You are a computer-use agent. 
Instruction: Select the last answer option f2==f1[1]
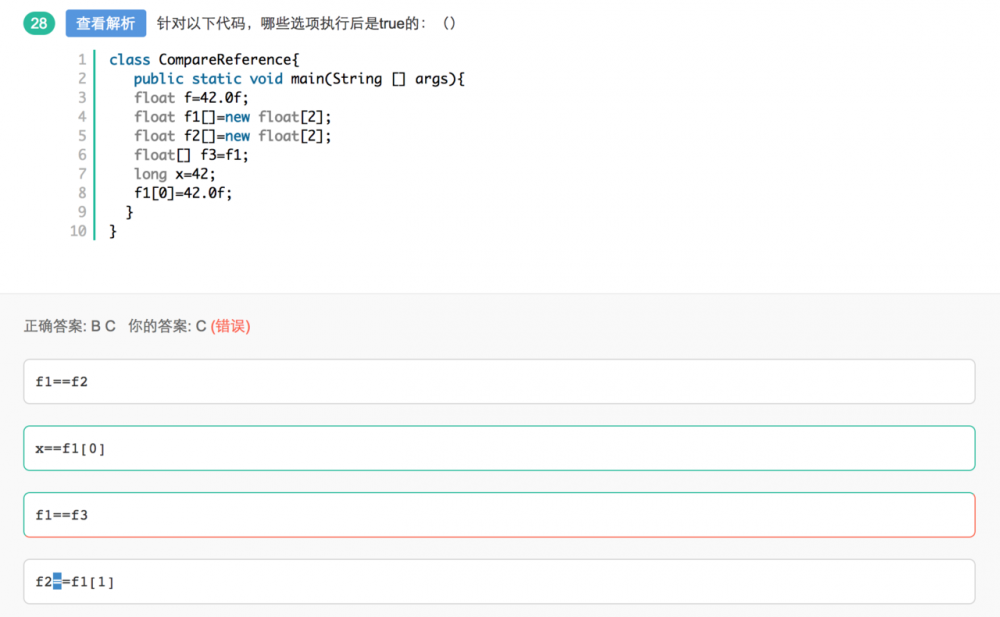500,581
